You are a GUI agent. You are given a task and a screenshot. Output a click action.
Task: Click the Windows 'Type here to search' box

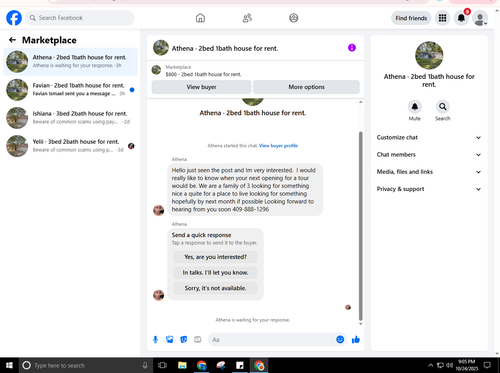tap(86, 365)
